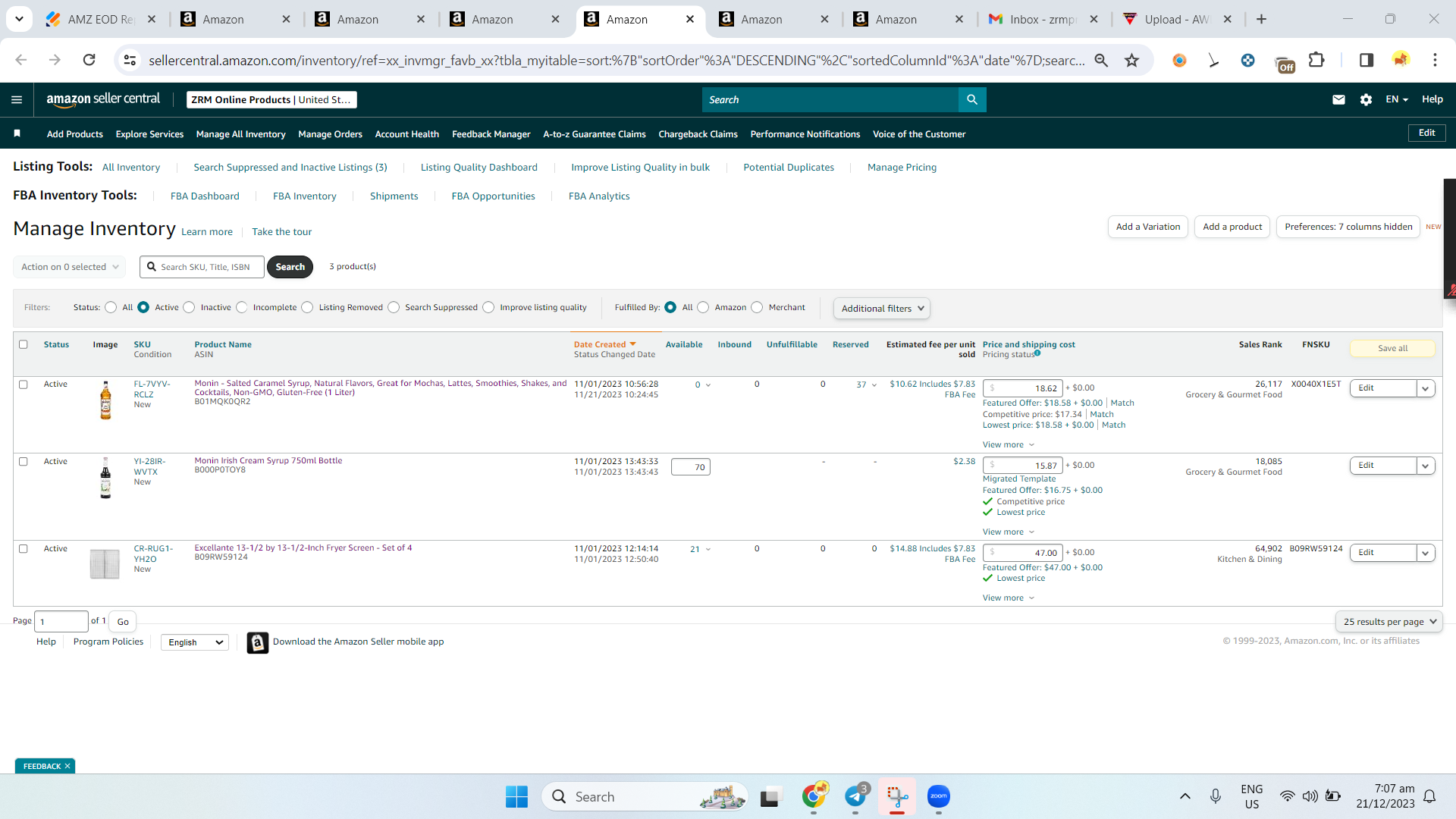Select the Search Suppressed filter
This screenshot has height=819, width=1456.
coord(394,307)
